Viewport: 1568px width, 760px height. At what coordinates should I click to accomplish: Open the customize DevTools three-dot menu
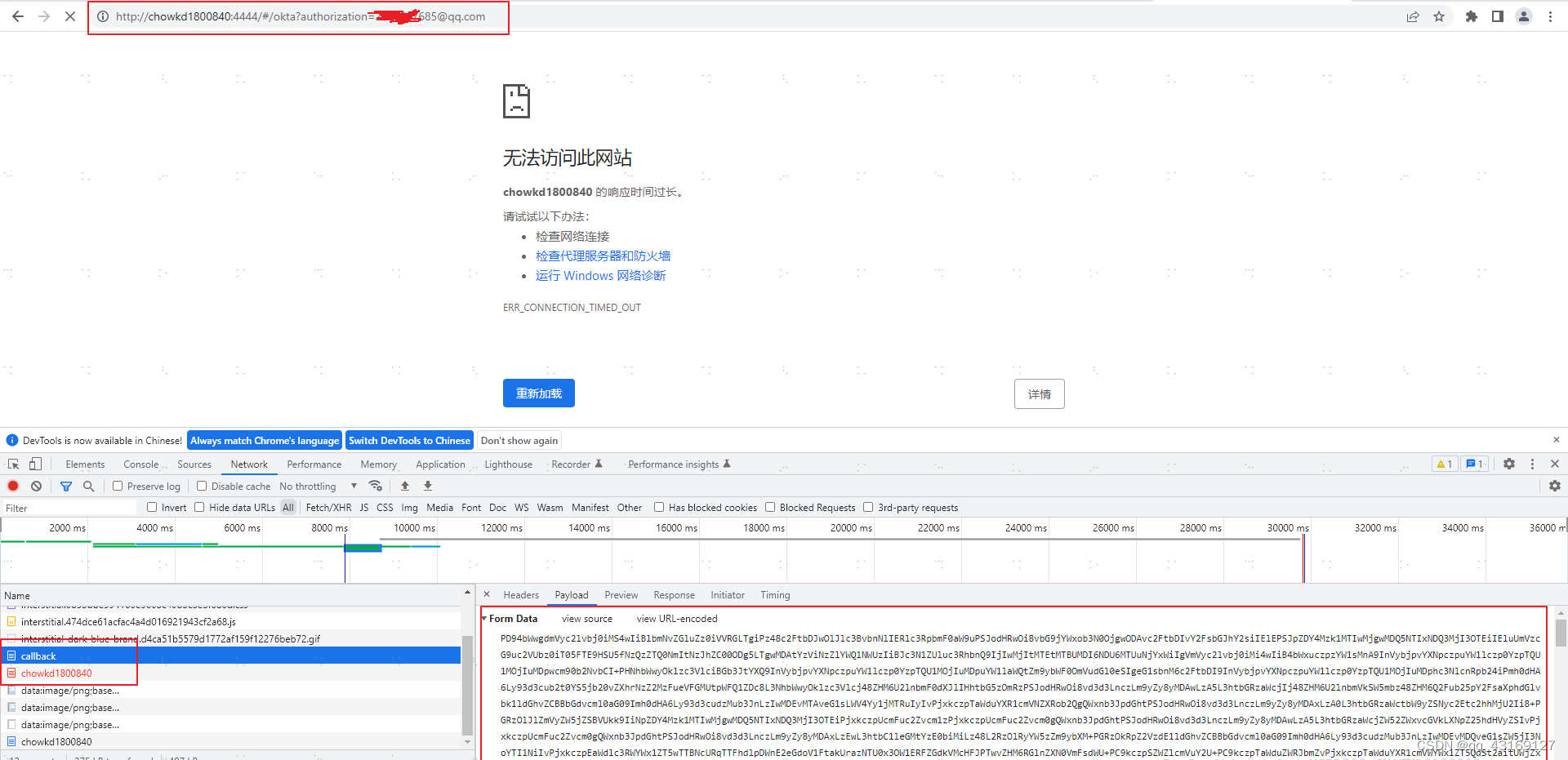[x=1532, y=464]
